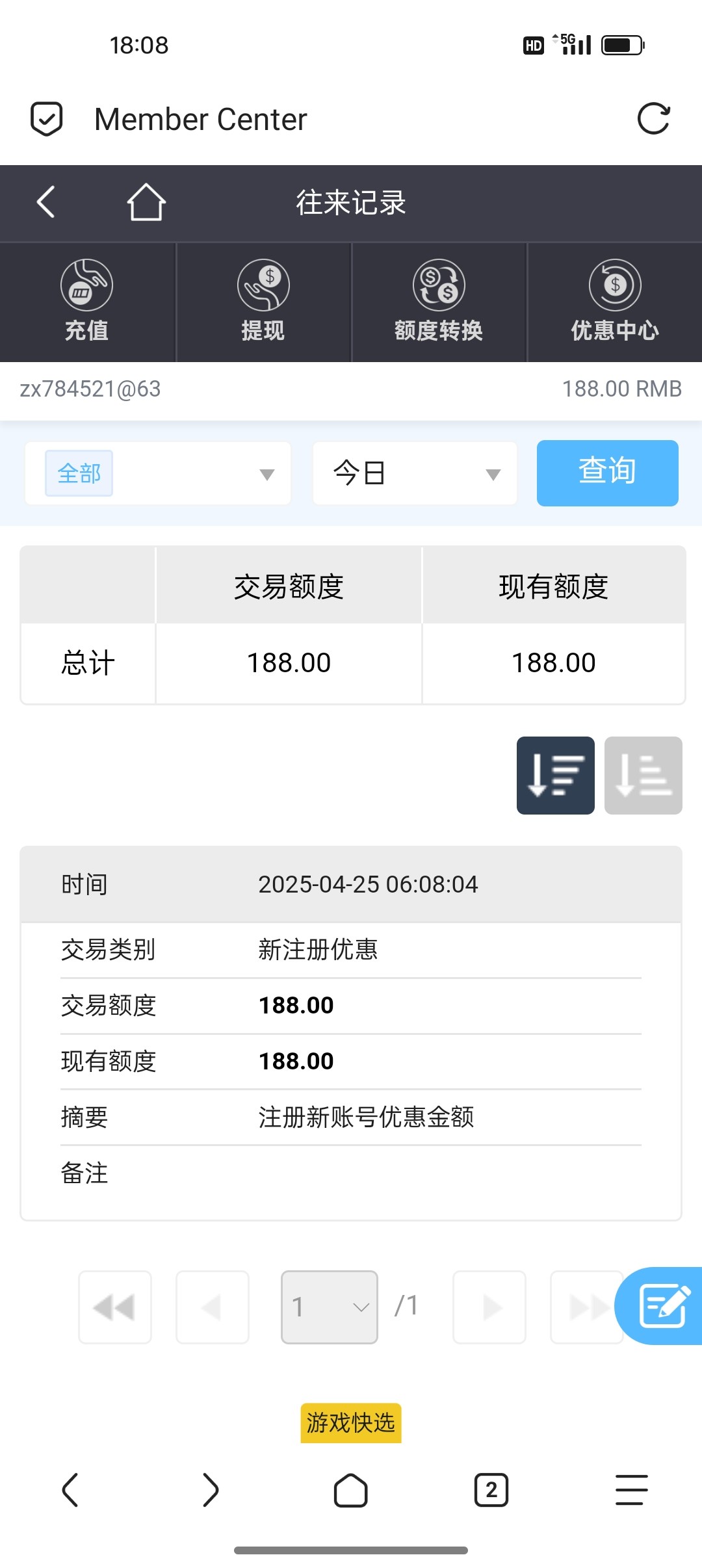
Task: Go to next page of records
Action: coord(489,1307)
